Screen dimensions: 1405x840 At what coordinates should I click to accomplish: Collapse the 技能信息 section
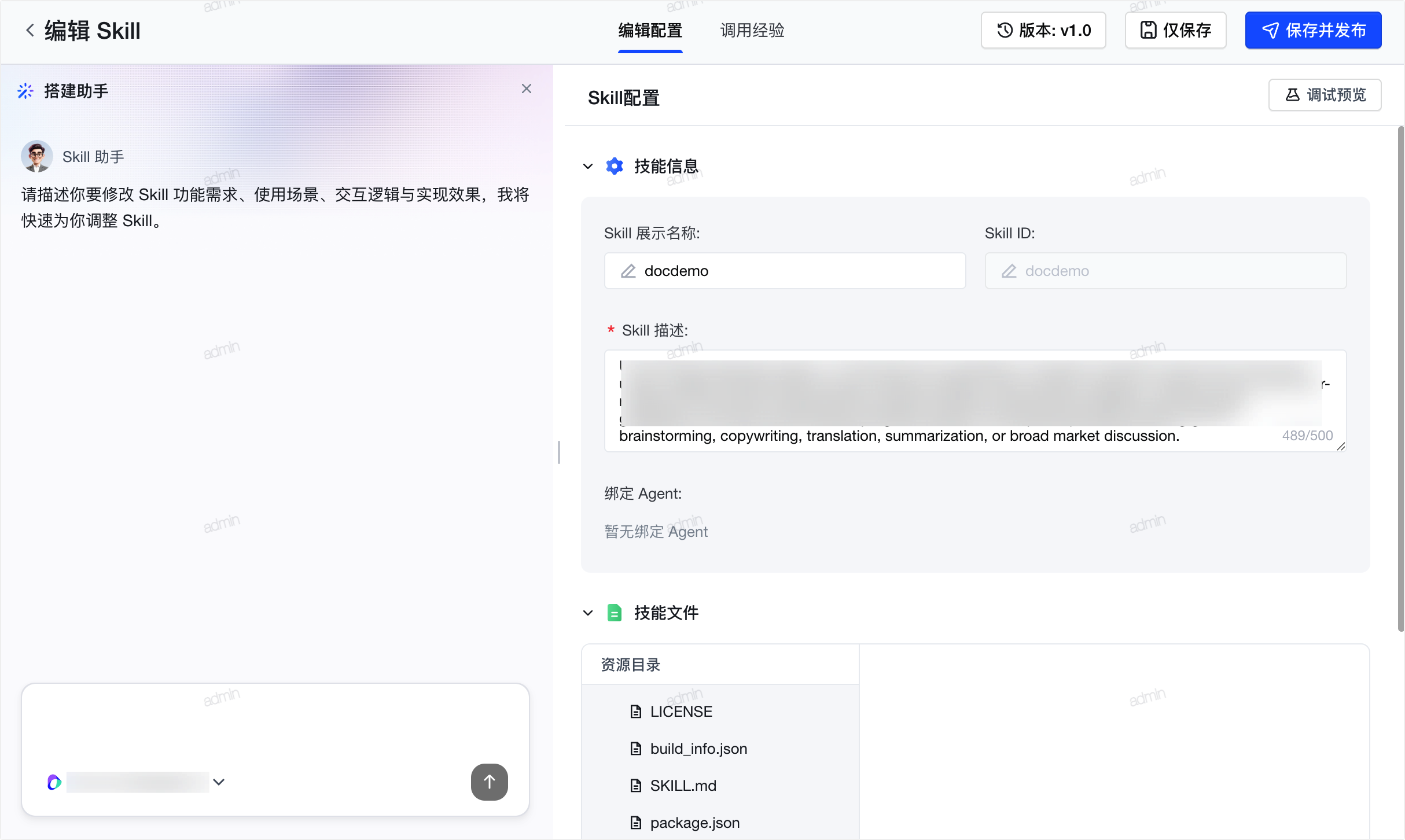(x=588, y=167)
